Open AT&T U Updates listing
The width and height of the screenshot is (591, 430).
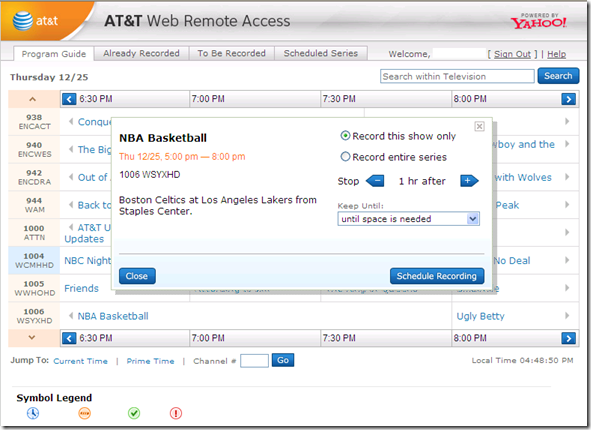coord(87,233)
